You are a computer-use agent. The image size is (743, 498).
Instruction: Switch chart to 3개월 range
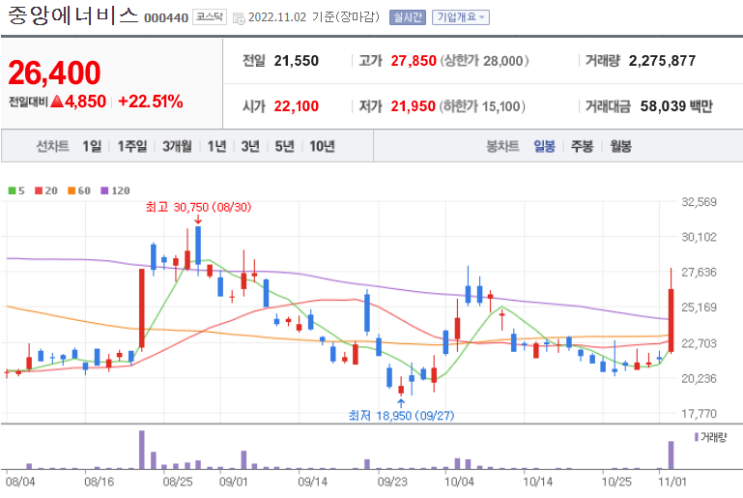coord(177,146)
